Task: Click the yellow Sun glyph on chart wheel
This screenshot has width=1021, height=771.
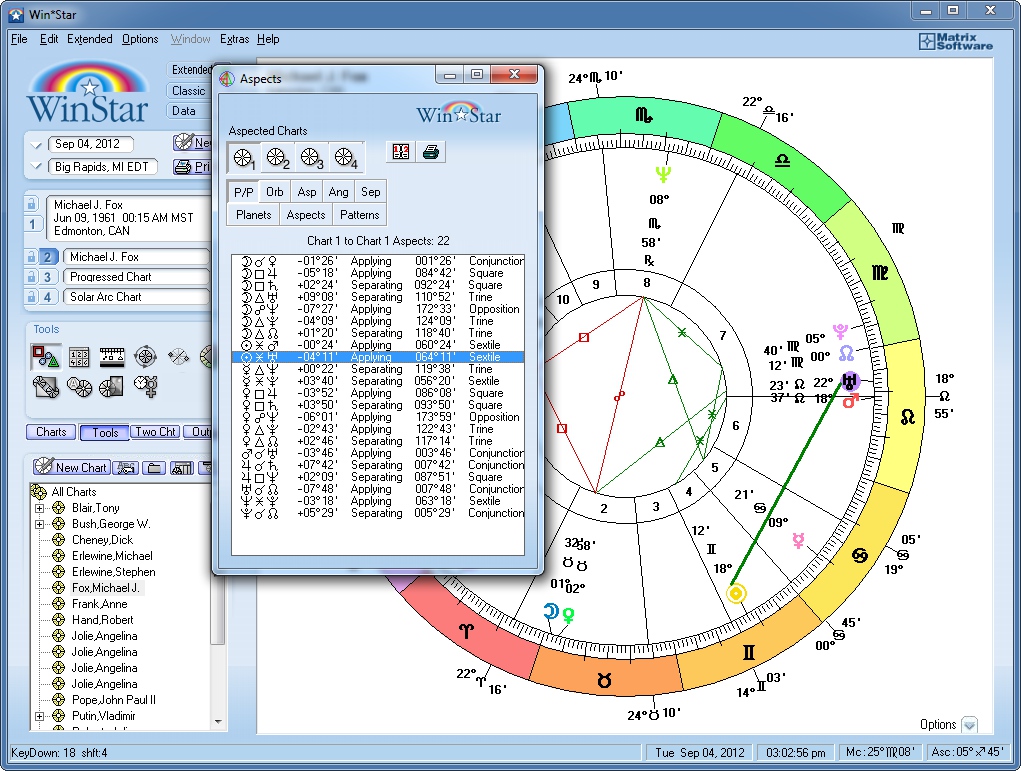Action: point(736,593)
